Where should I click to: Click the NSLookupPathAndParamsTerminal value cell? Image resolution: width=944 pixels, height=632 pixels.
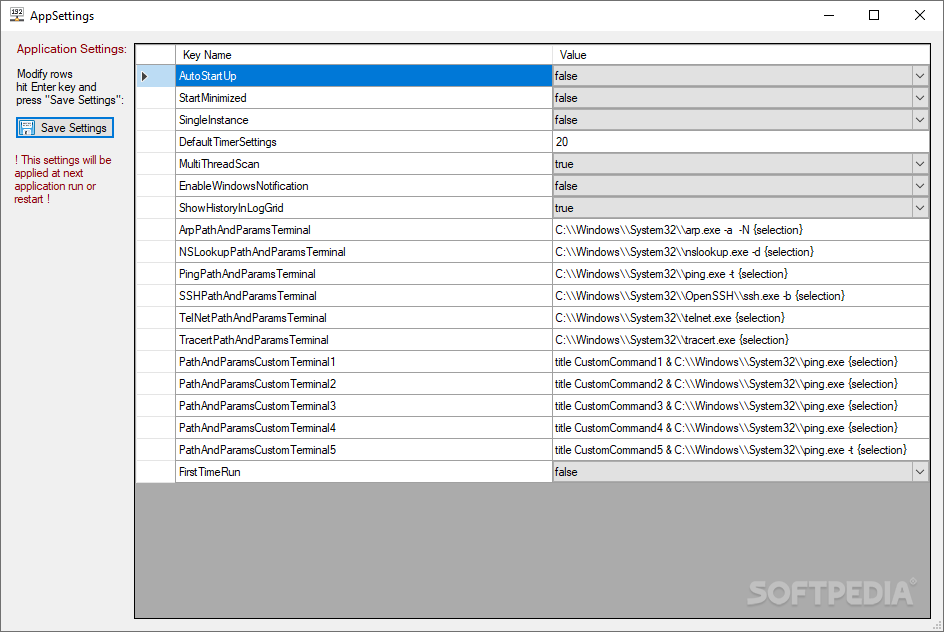pyautogui.click(x=741, y=252)
